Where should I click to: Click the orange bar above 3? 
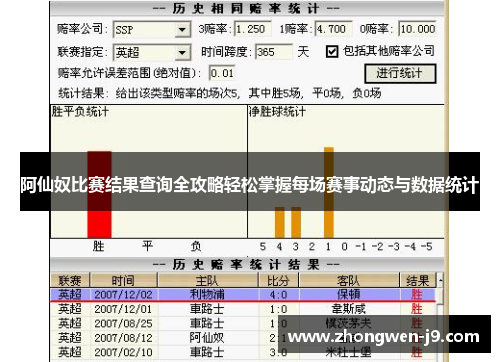coord(296,224)
